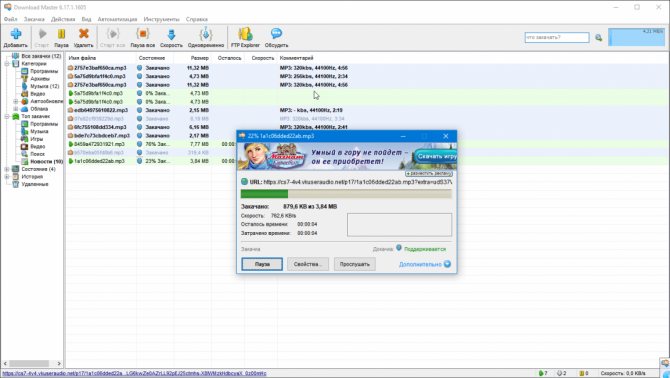The width and height of the screenshot is (670, 378).
Task: Click the разместить рекламу link
Action: coord(429,174)
